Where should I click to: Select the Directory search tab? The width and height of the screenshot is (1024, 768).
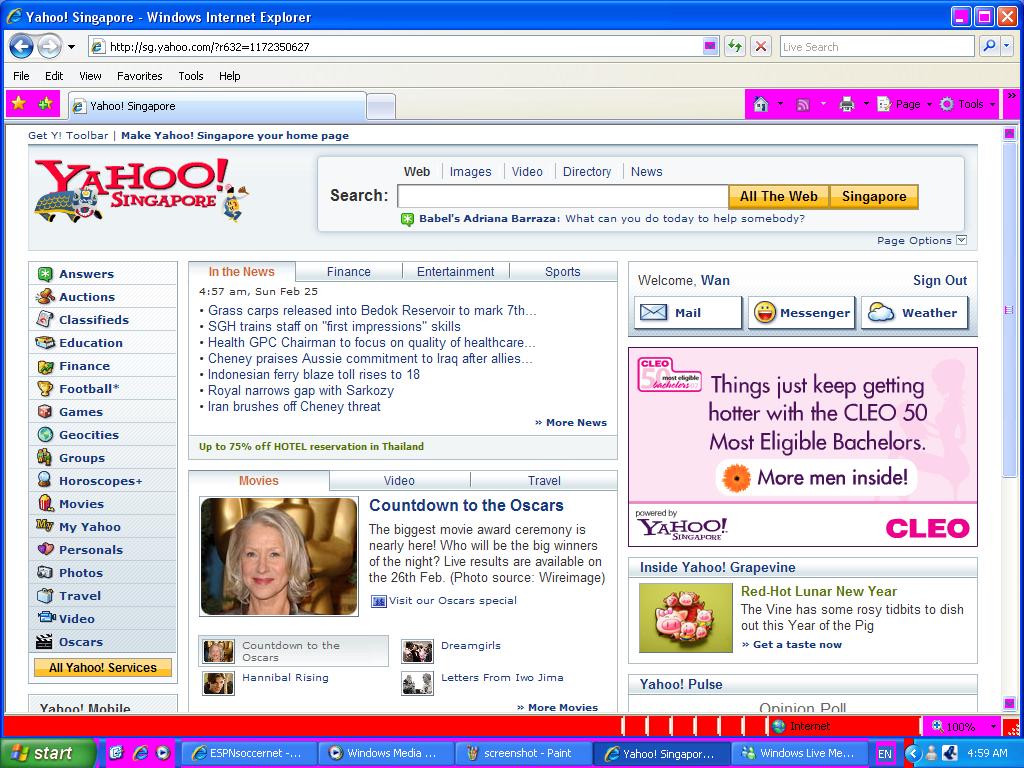[586, 172]
